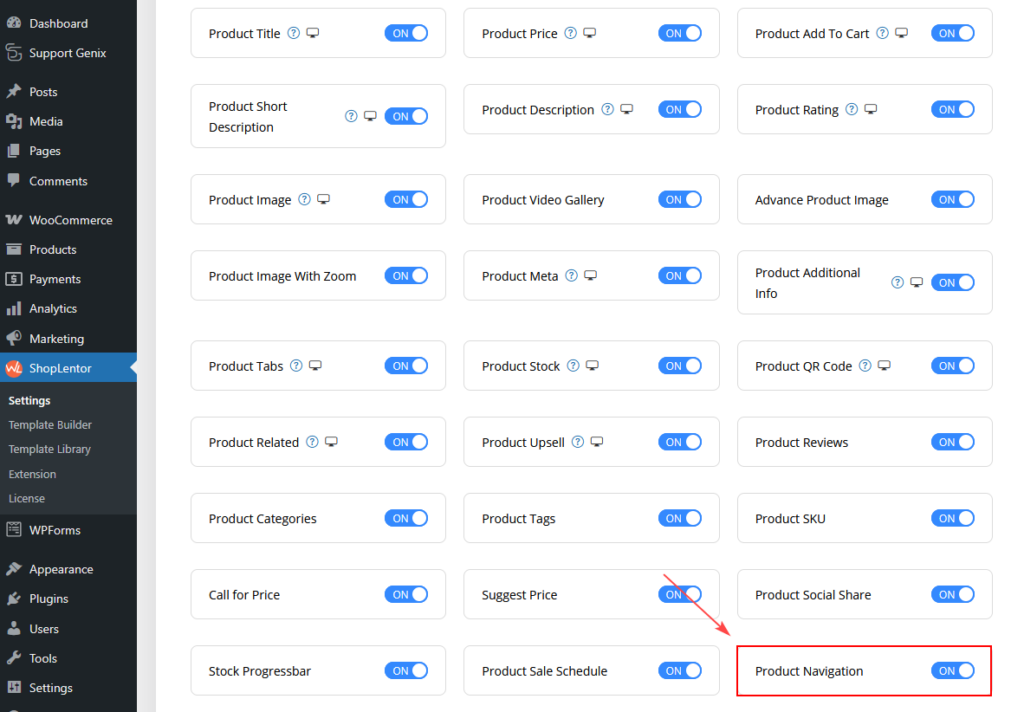This screenshot has width=1024, height=712.
Task: Click the help icon beside Product QR Code
Action: [x=866, y=365]
